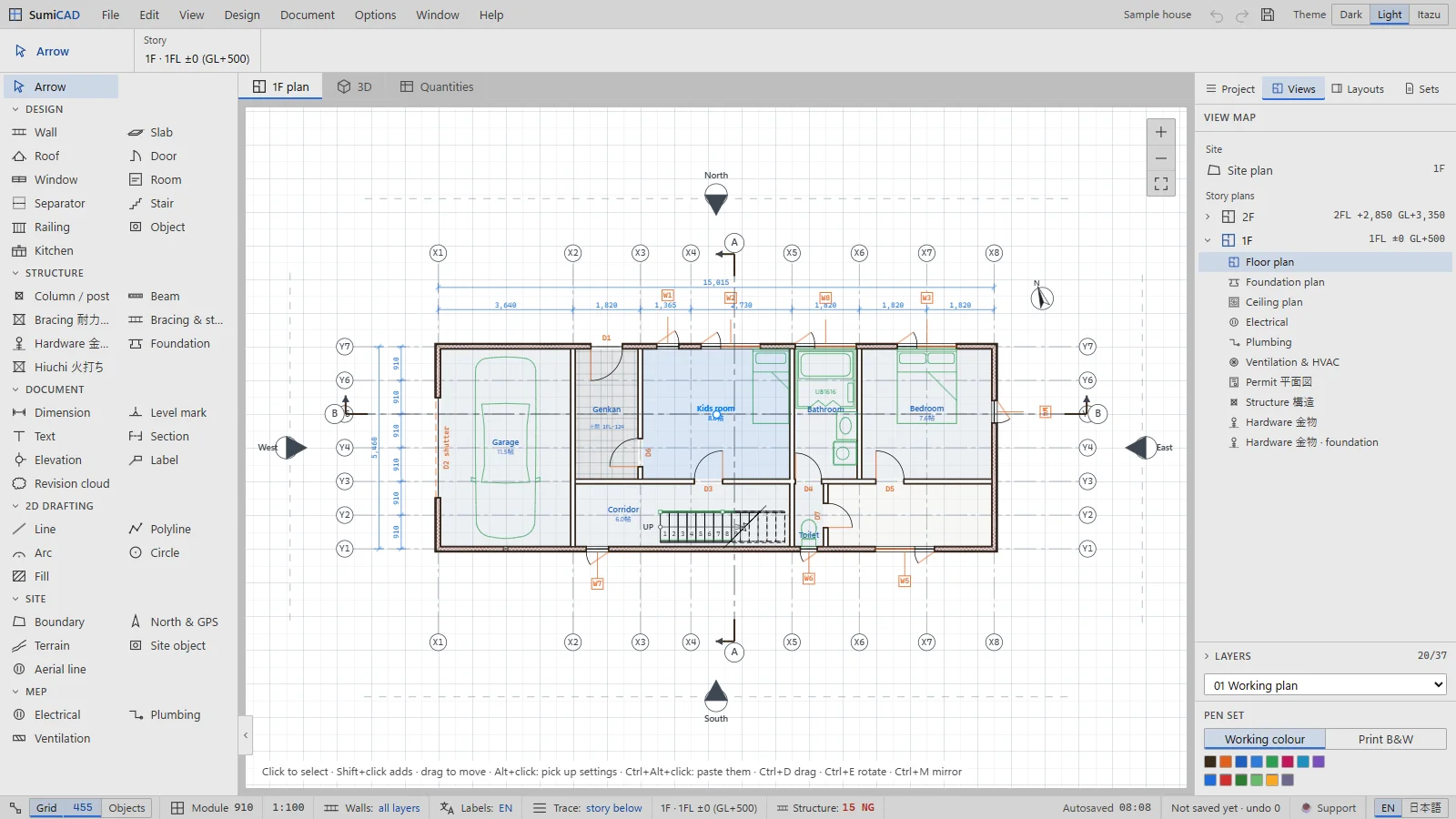
Task: Click the Support link in status bar
Action: [x=1329, y=808]
